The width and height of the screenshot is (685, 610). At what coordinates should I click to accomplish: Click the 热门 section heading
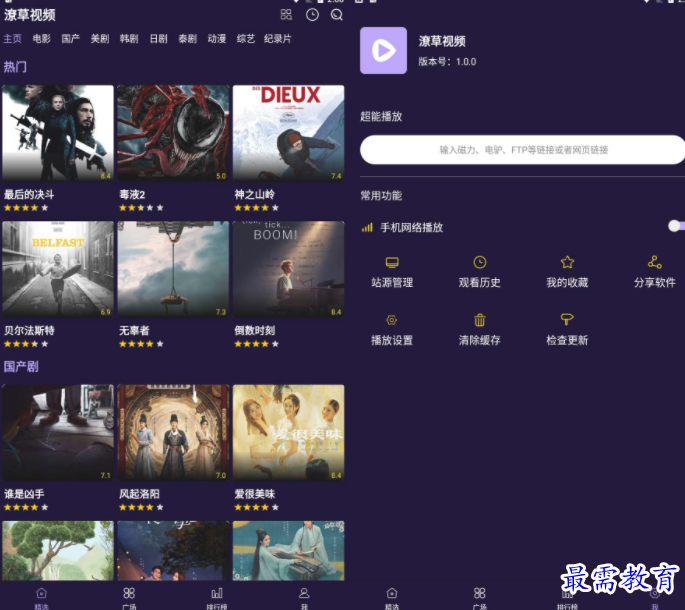tap(15, 67)
